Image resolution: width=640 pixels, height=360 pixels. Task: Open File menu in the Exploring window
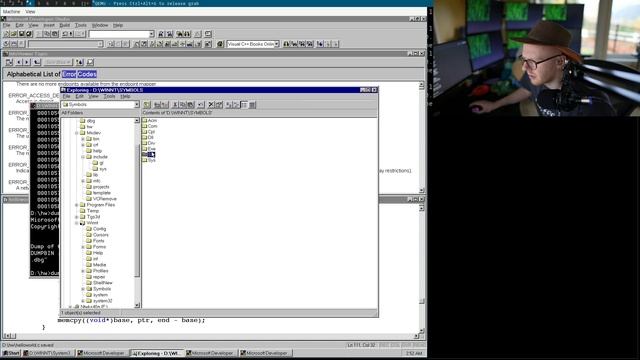[67, 96]
